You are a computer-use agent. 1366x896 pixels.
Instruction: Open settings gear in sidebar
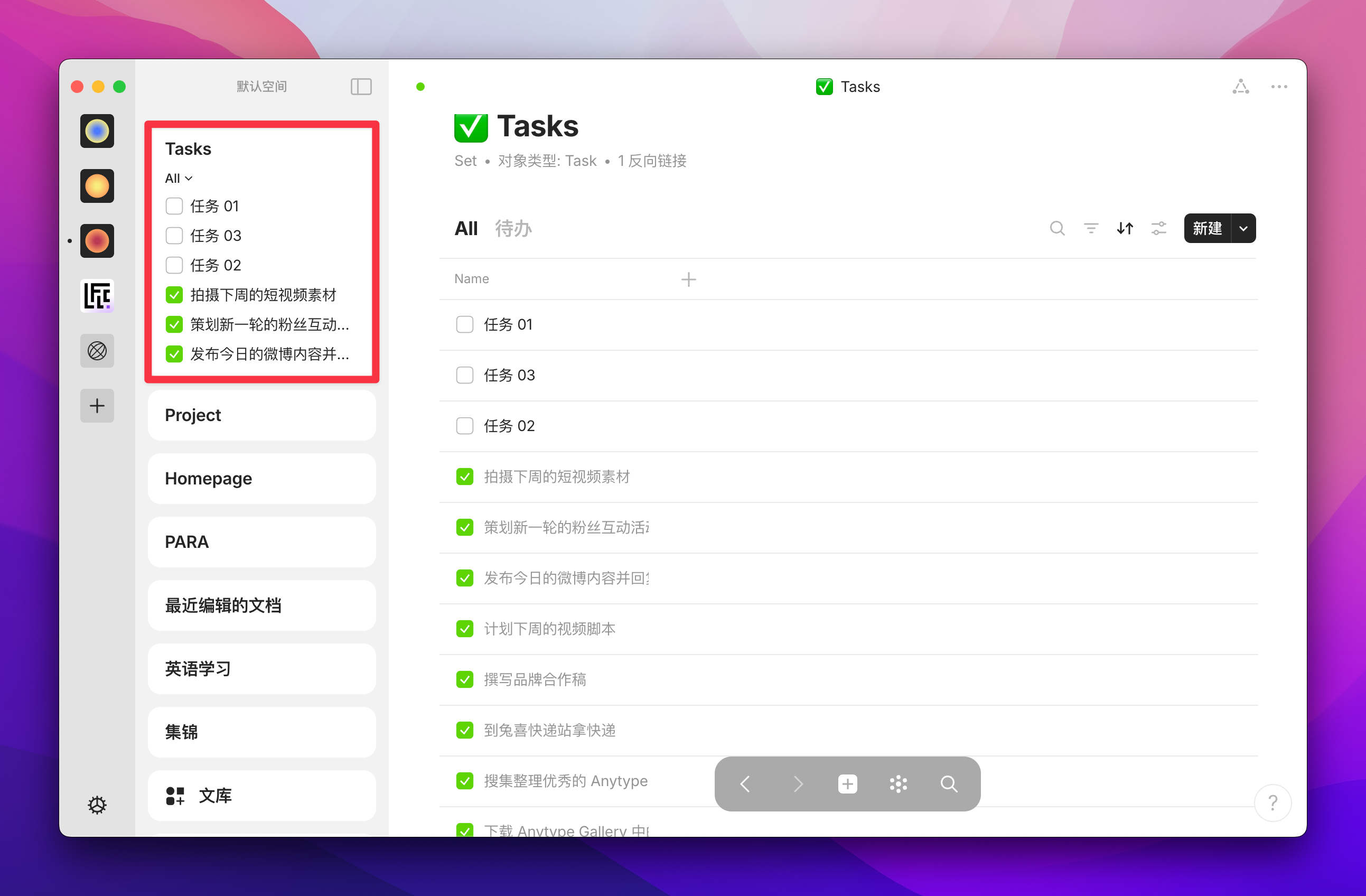click(97, 805)
